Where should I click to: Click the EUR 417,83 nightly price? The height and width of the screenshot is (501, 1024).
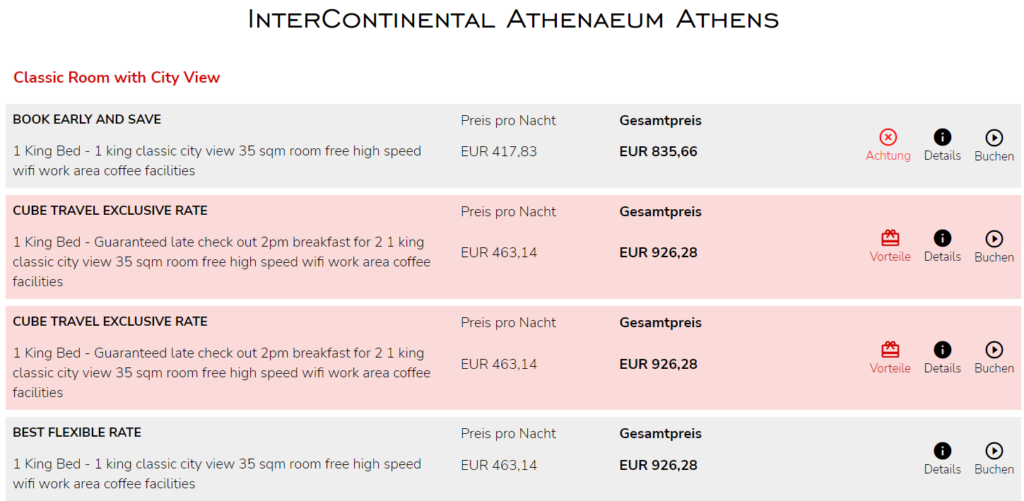pos(499,152)
